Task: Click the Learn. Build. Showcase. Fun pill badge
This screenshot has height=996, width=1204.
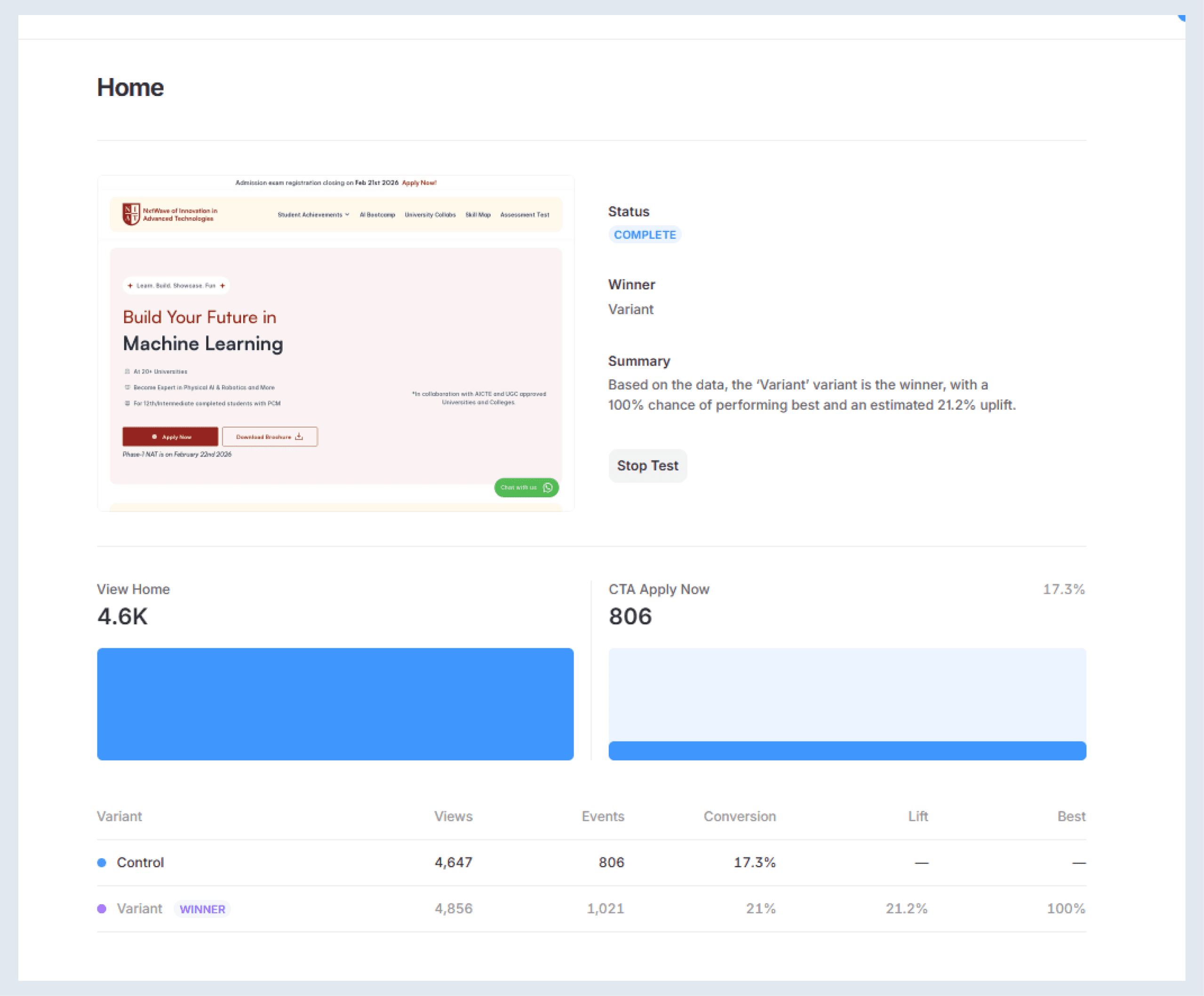Action: point(176,286)
